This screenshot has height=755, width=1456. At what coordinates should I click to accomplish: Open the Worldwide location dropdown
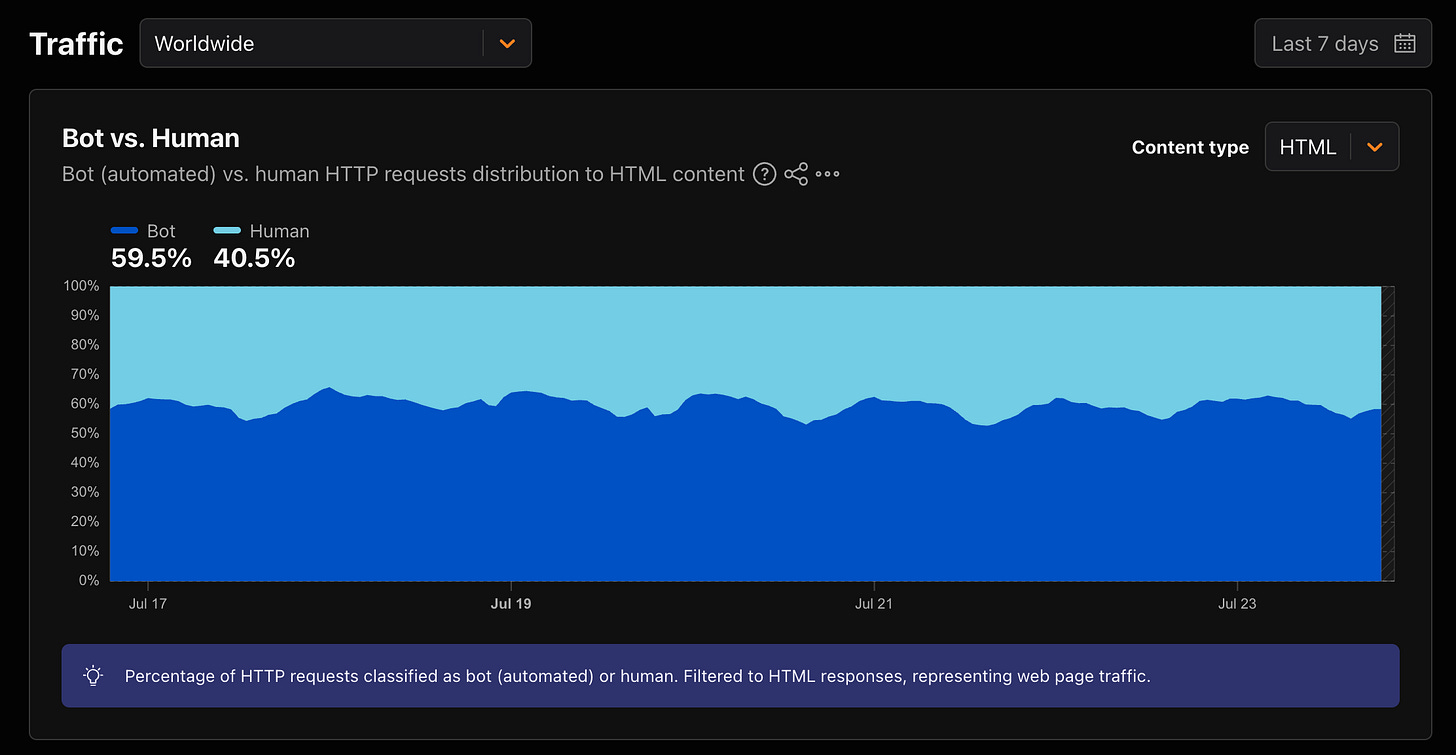335,43
